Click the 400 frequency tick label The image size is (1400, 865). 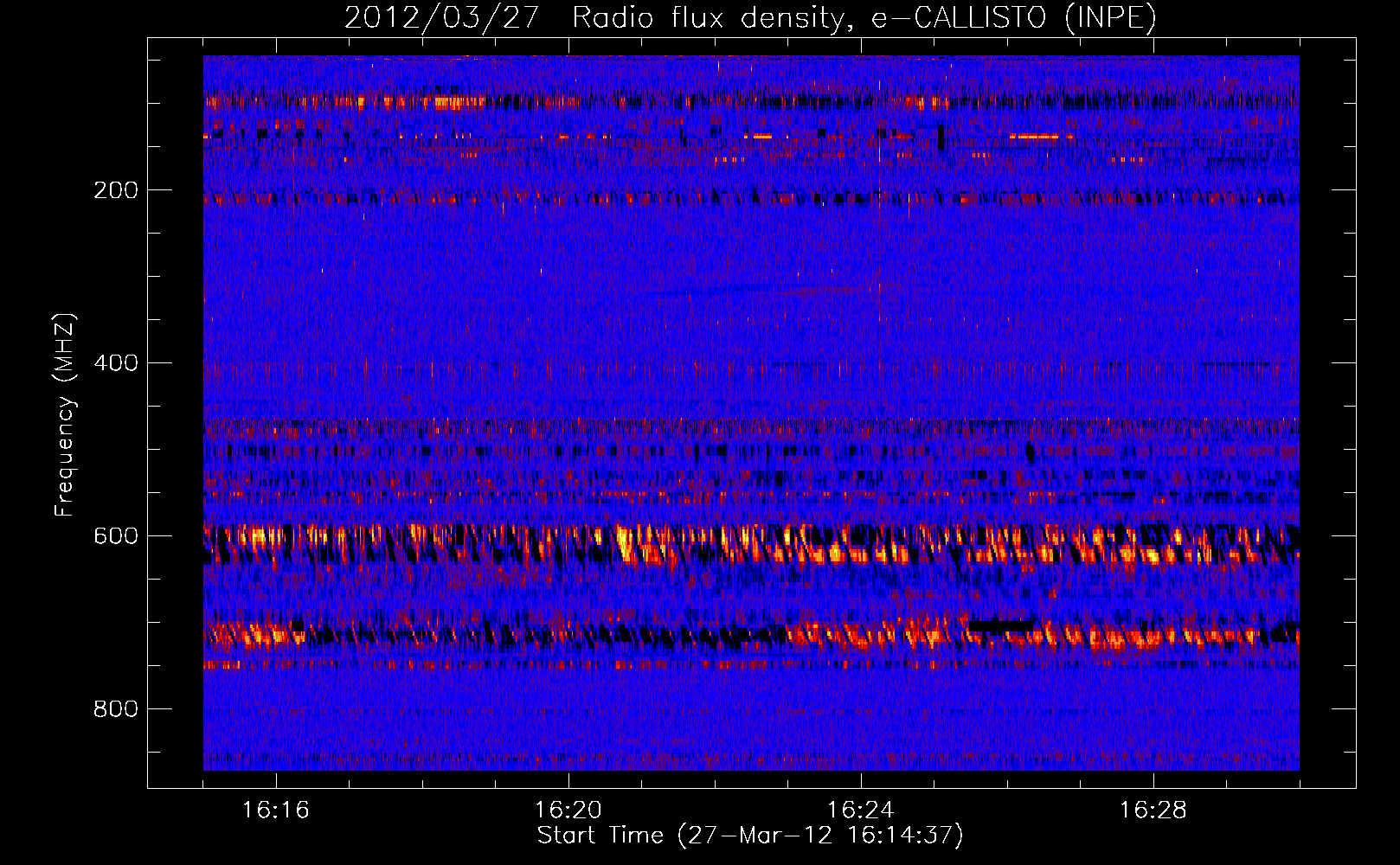pos(116,363)
